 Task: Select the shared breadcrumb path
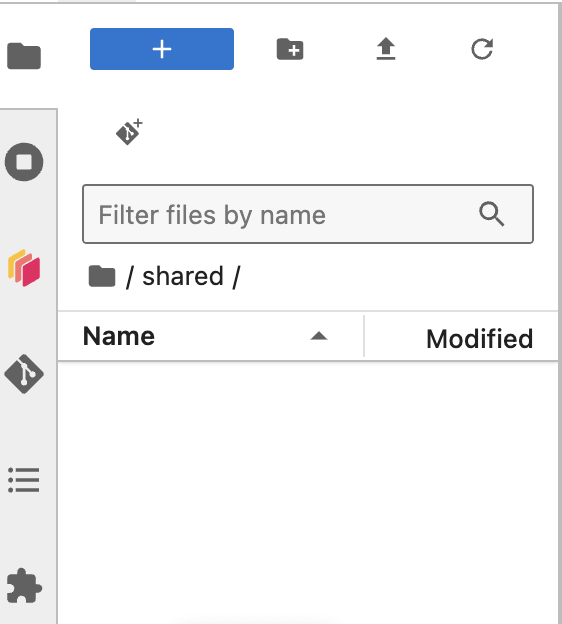[x=183, y=276]
